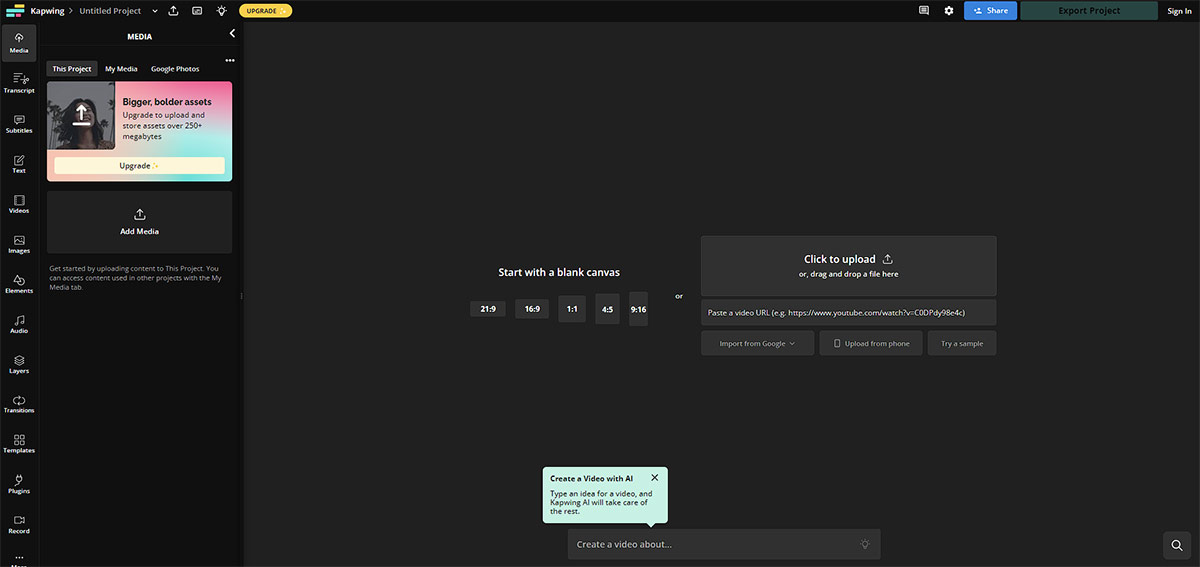The image size is (1200, 567).
Task: Open the Videos library panel
Action: coord(19,203)
